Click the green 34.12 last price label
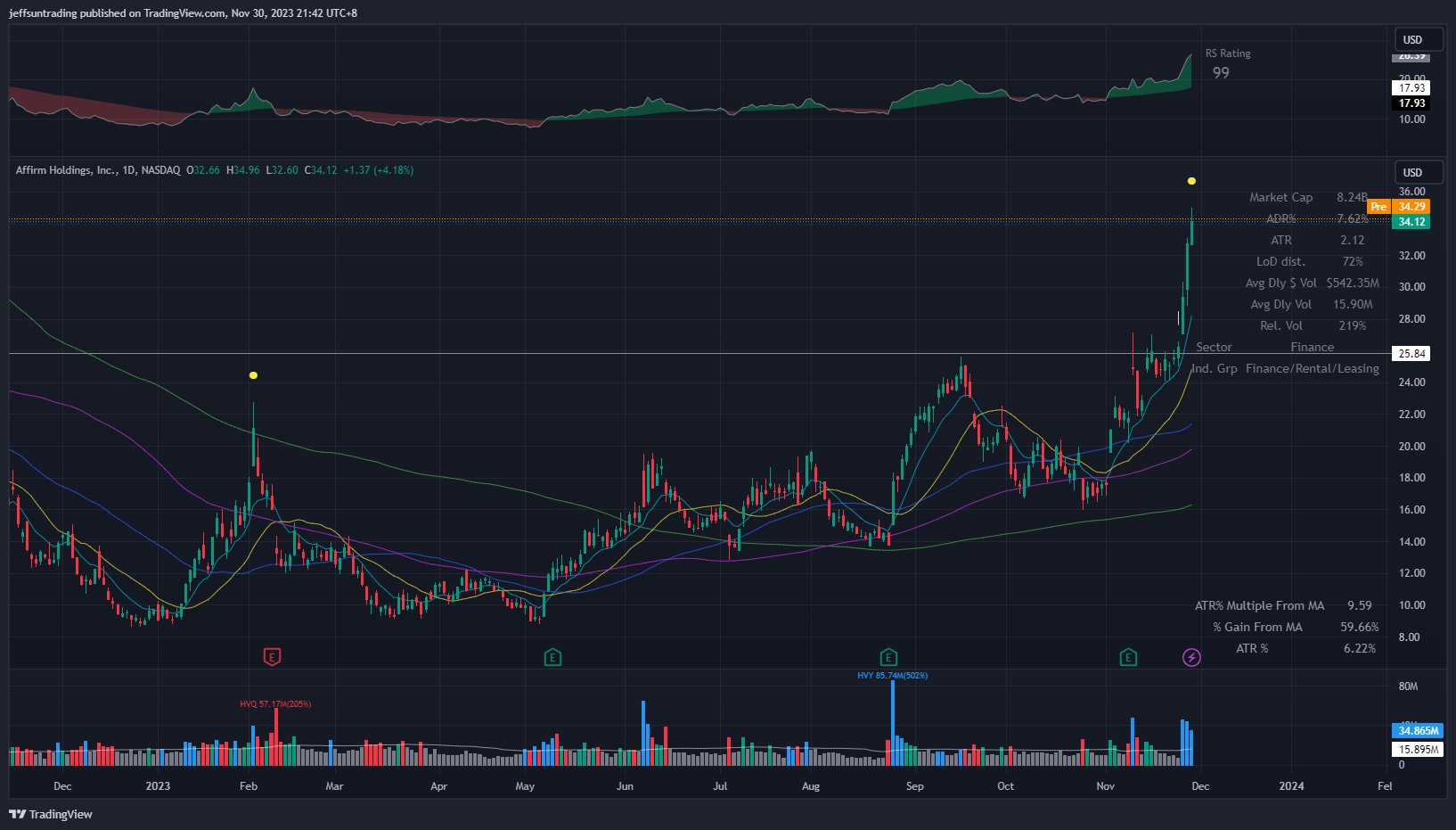This screenshot has height=830, width=1456. click(x=1411, y=222)
